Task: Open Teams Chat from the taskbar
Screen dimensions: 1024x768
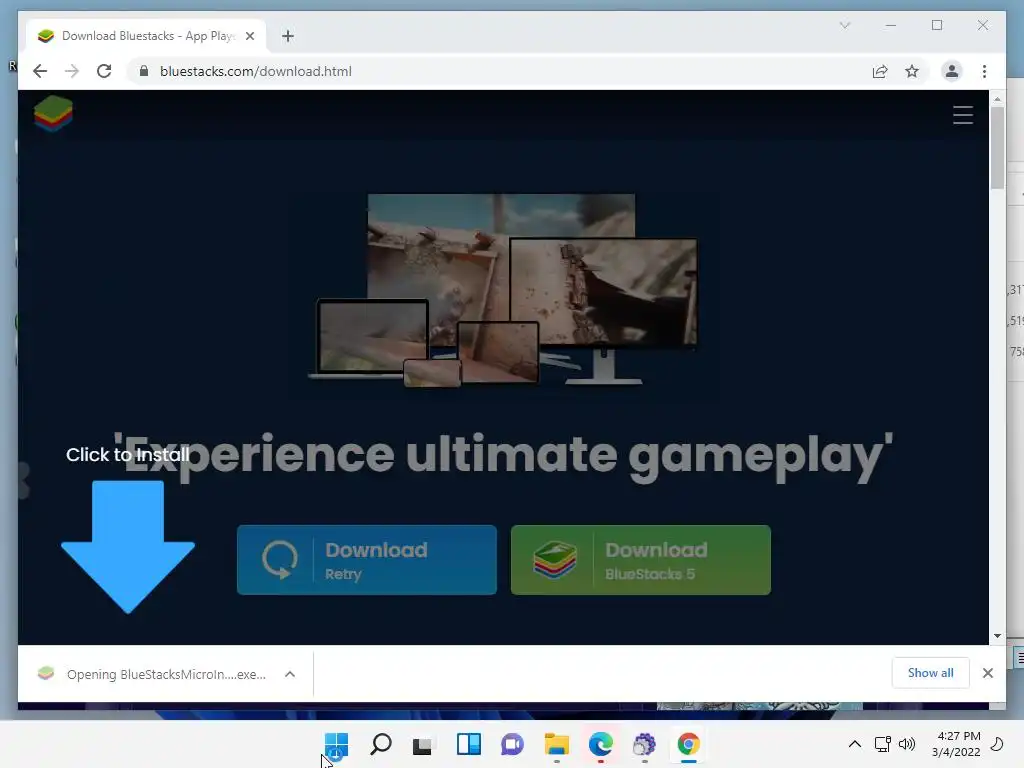Action: pyautogui.click(x=513, y=744)
